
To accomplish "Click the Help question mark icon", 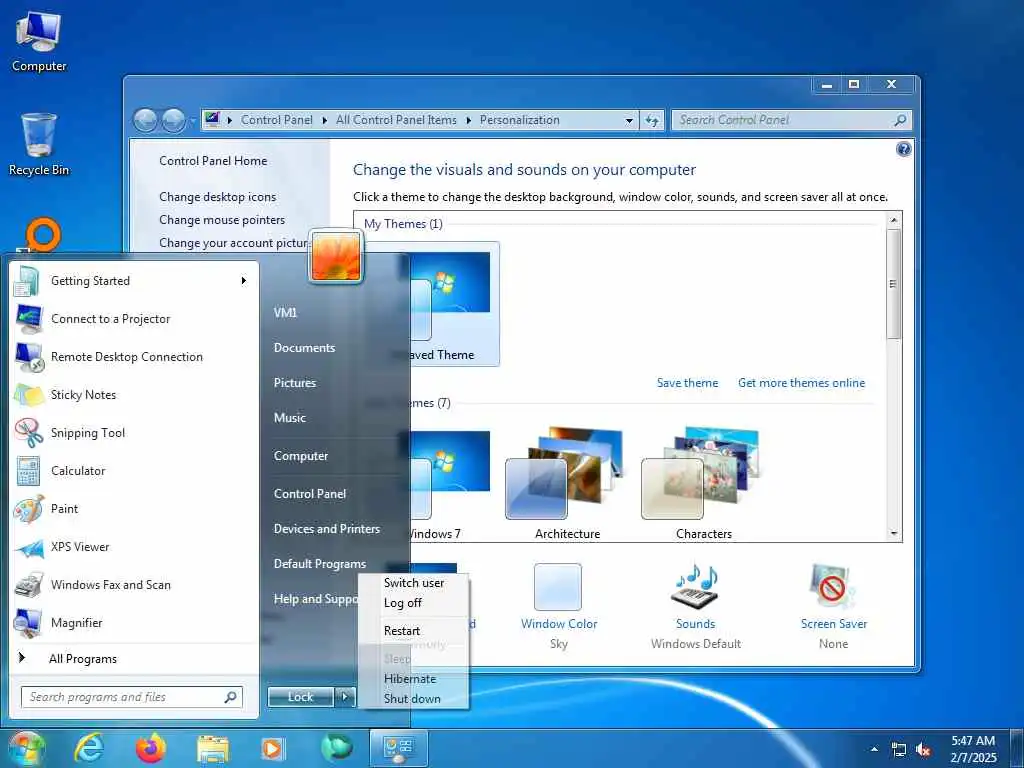I will click(x=903, y=150).
